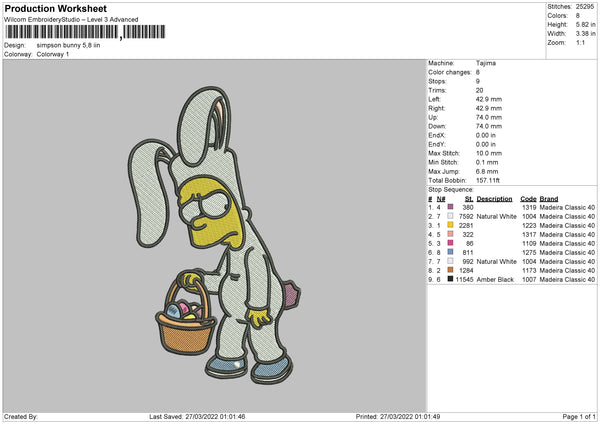Click the 'Brand' column header
Image resolution: width=600 pixels, height=424 pixels.
549,199
